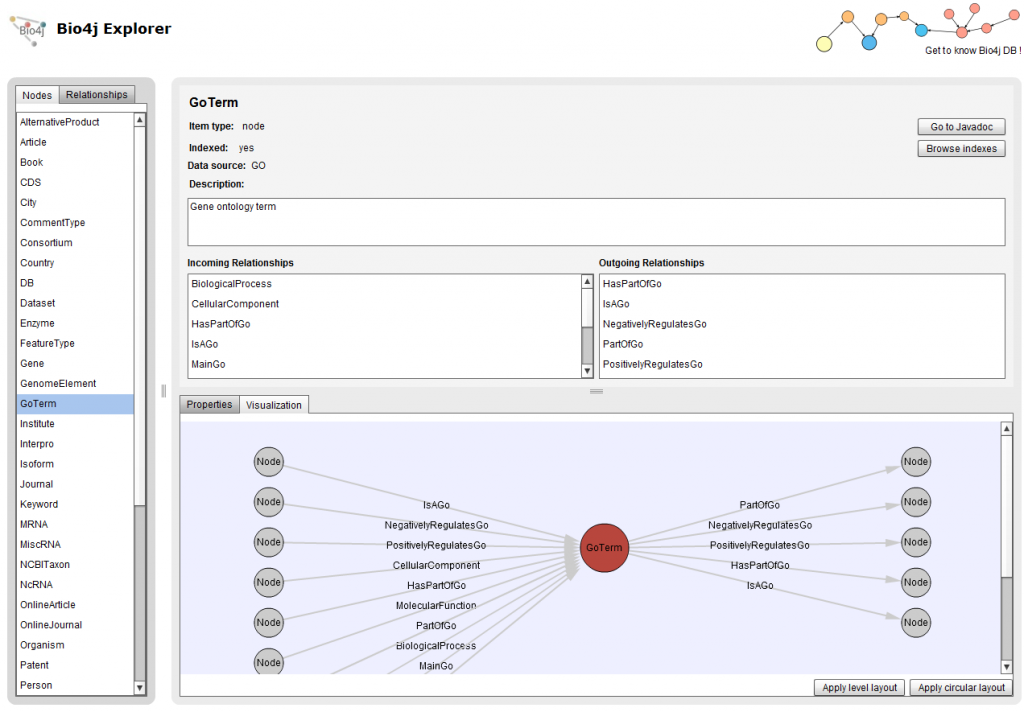Click visualization panel scroll-down arrow
Screen dimensions: 1024x712
coord(1006,667)
